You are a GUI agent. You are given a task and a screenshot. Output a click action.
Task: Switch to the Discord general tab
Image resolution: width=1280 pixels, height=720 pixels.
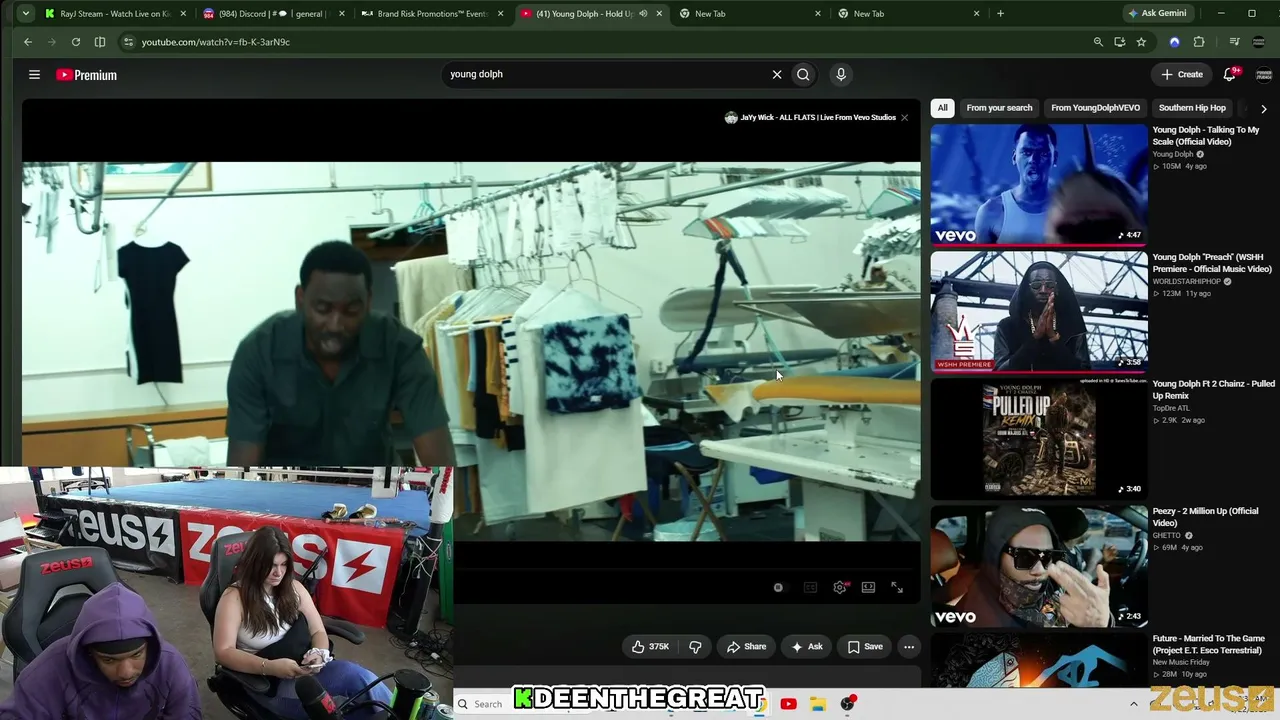(274, 14)
